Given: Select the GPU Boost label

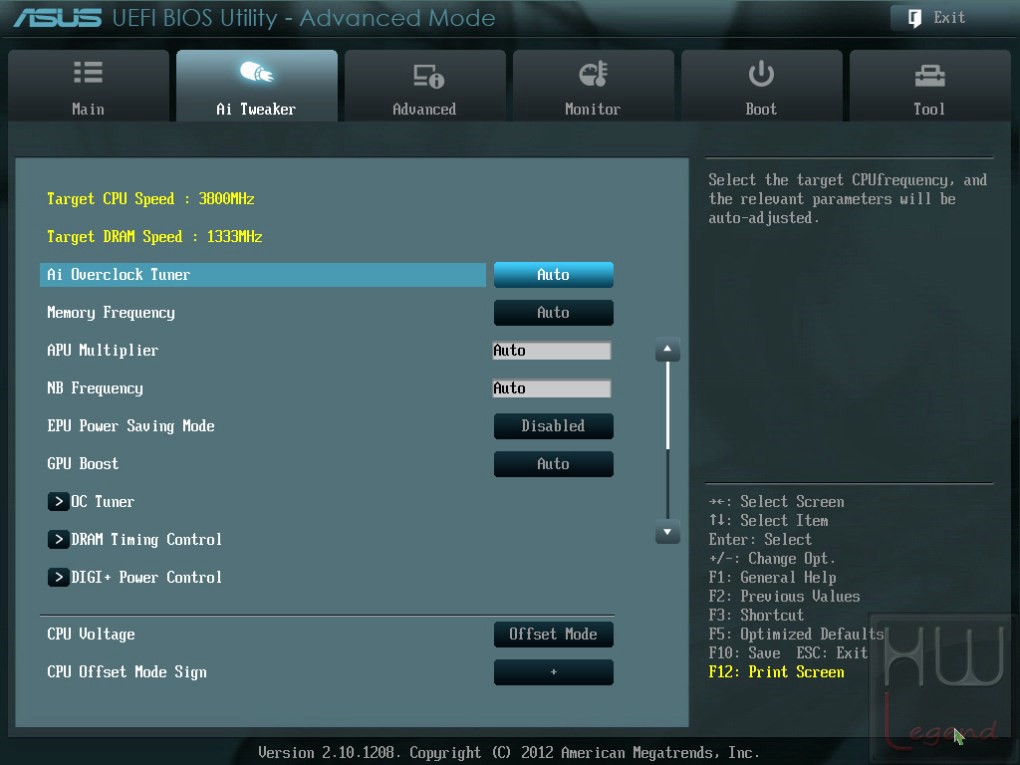Looking at the screenshot, I should pyautogui.click(x=83, y=464).
